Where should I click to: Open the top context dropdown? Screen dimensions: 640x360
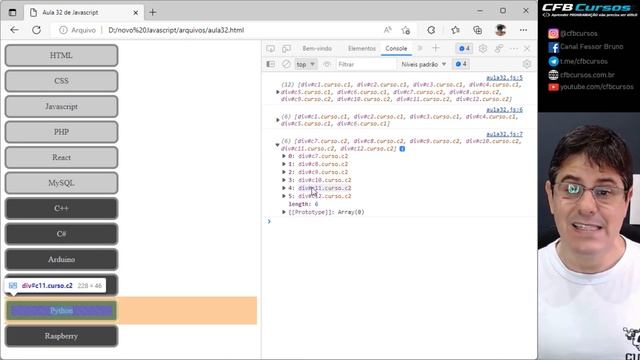pos(306,64)
